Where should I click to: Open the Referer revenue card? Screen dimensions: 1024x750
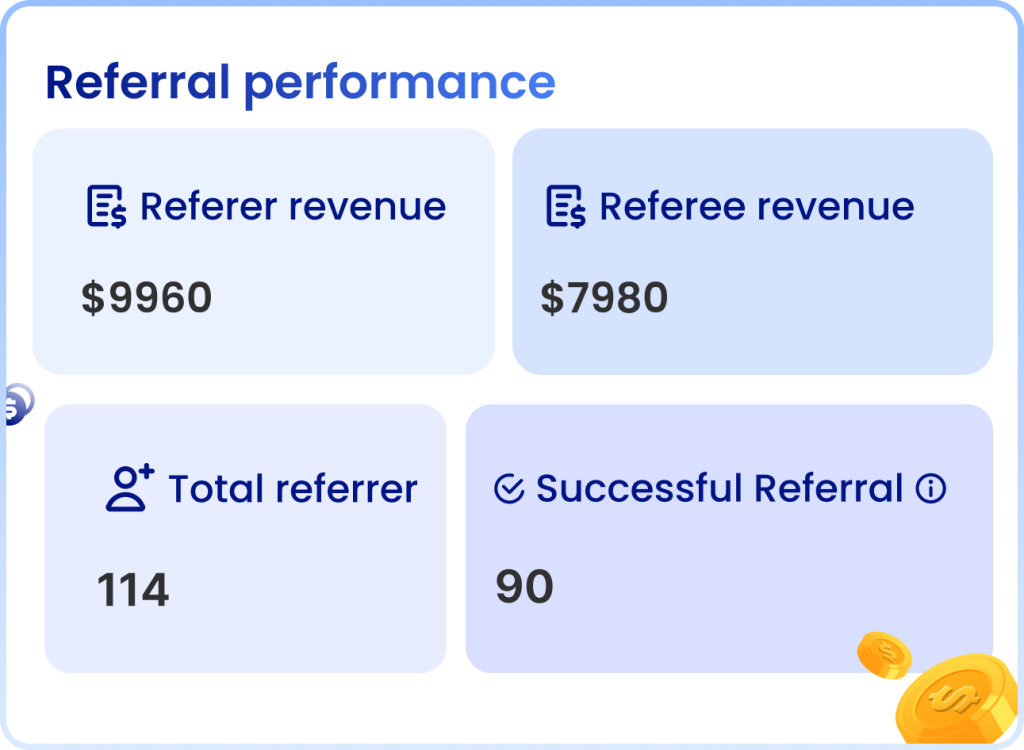tap(264, 252)
